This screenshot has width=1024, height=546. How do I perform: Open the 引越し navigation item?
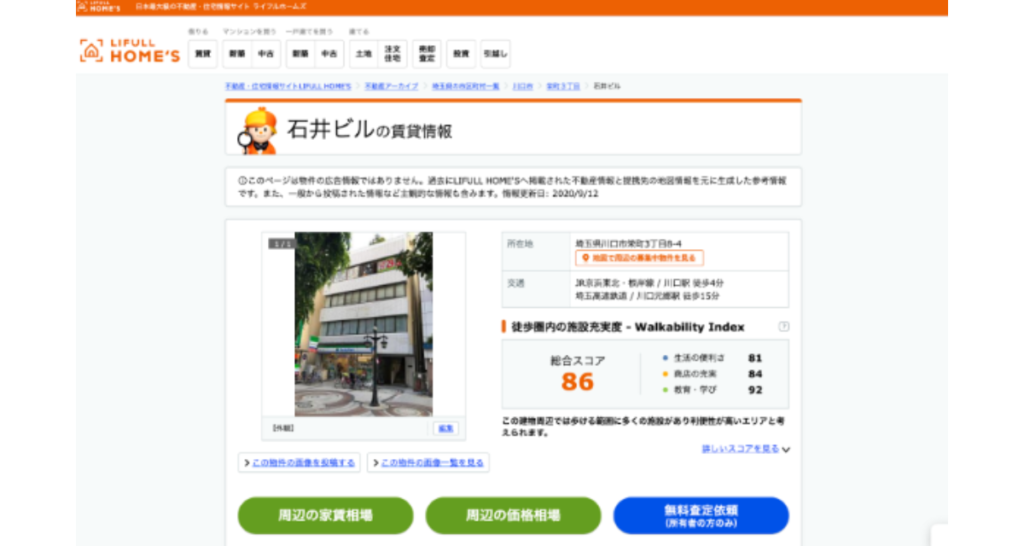click(494, 53)
